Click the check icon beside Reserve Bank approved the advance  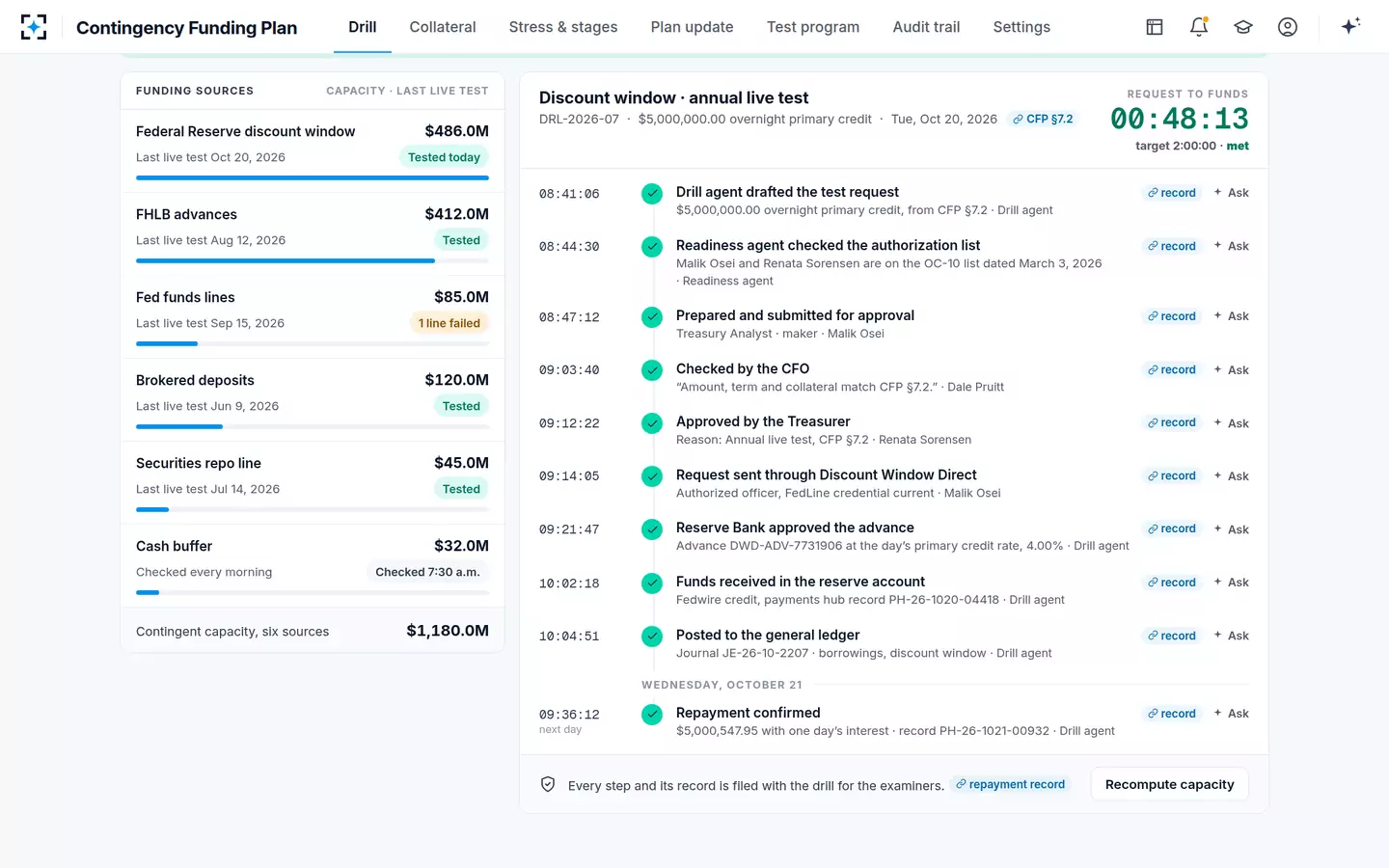click(x=652, y=529)
